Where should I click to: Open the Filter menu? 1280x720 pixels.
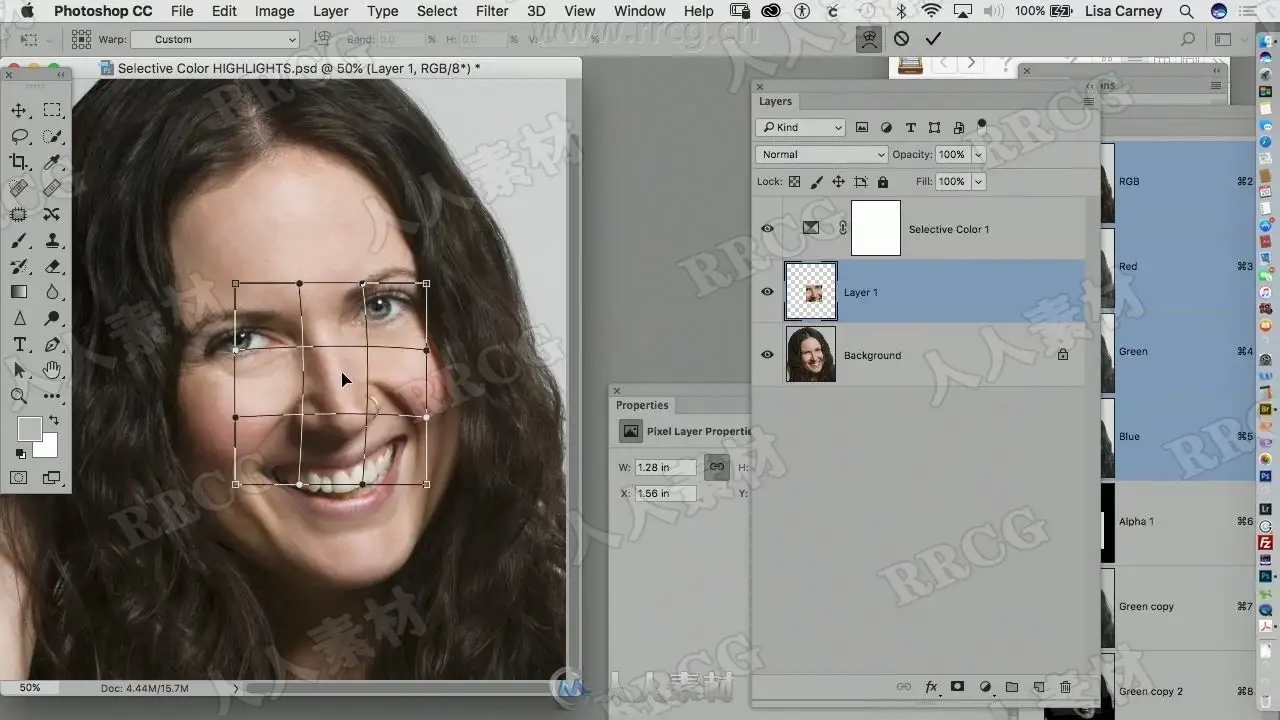[491, 11]
